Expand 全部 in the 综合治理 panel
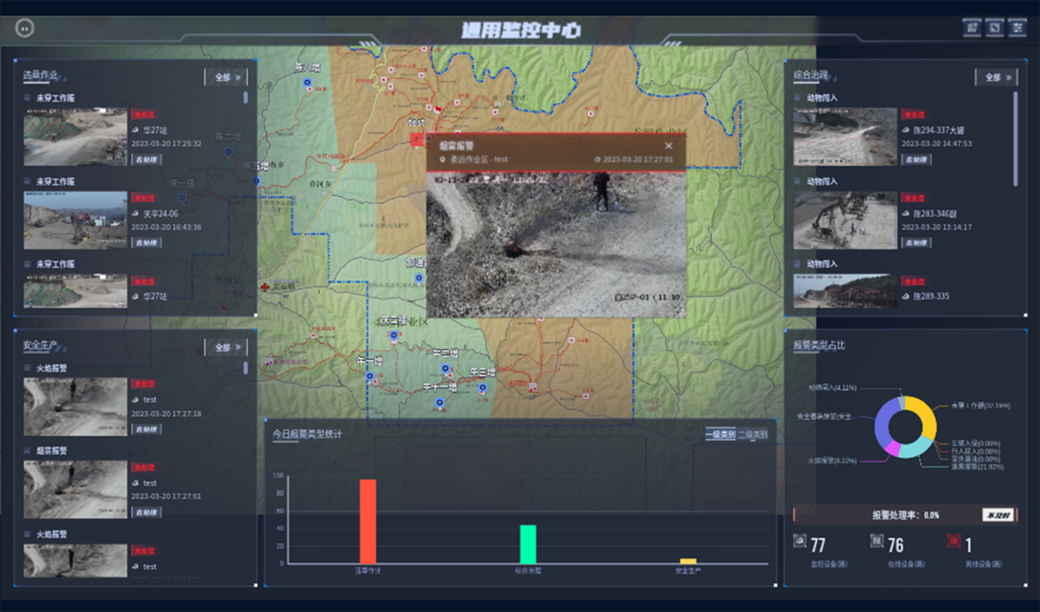Image resolution: width=1040 pixels, height=612 pixels. [x=996, y=77]
